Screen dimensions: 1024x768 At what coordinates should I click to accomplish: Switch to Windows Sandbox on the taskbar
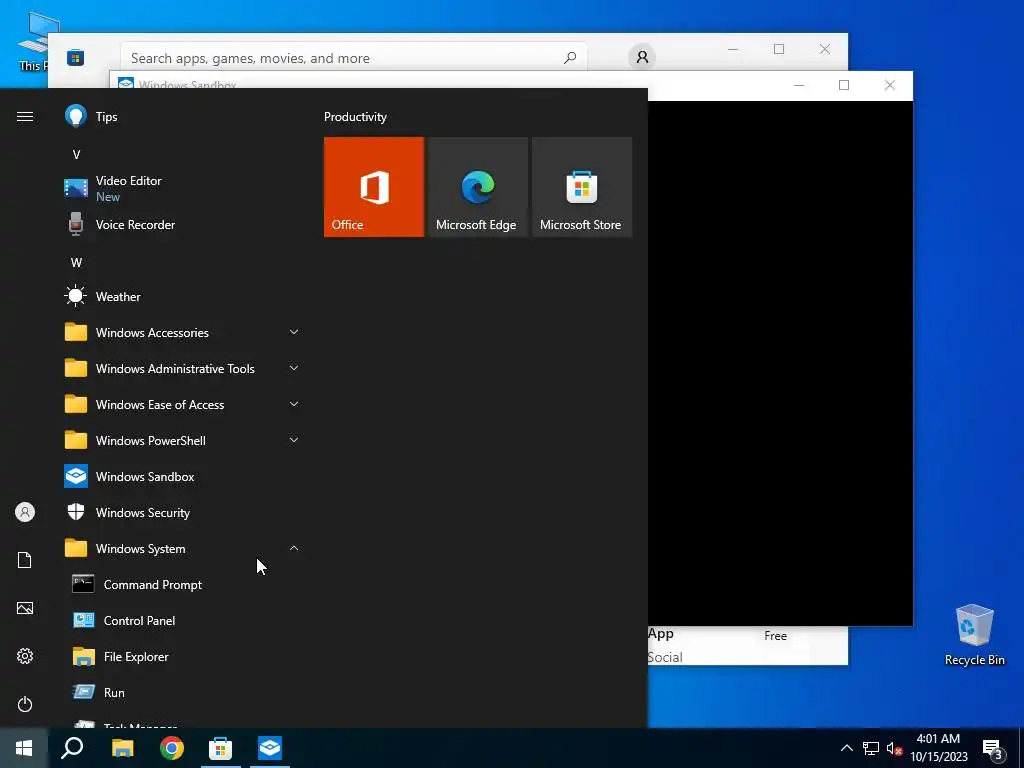pos(270,748)
